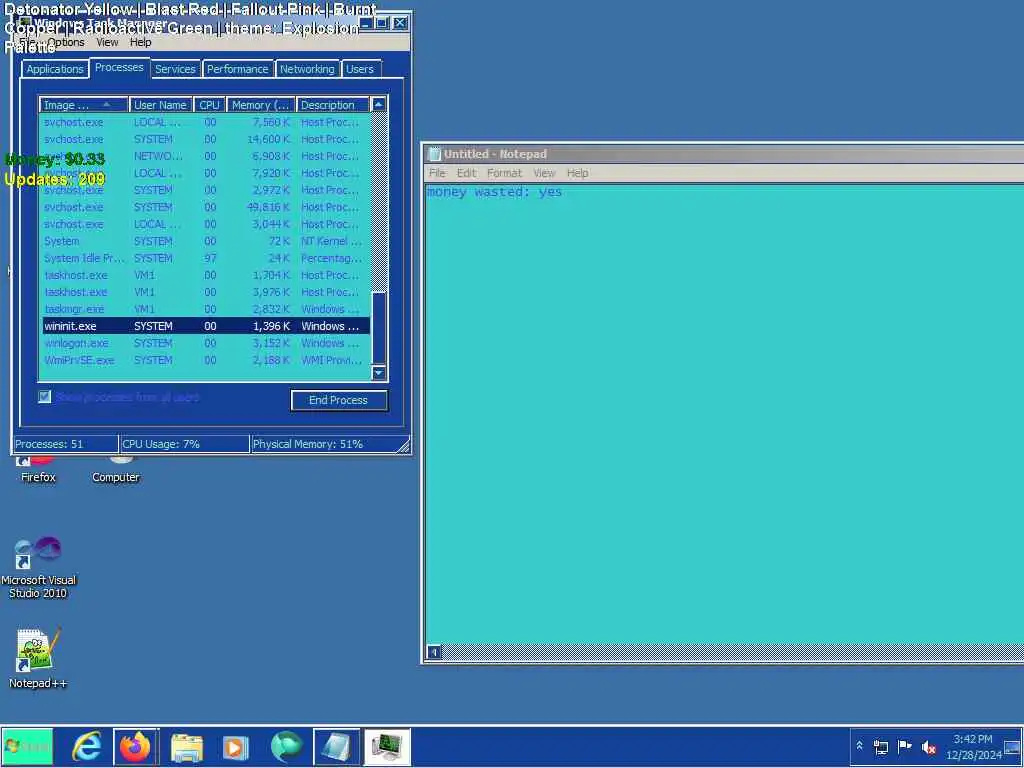Select taskhost.exe row using 3,976 K

point(205,292)
